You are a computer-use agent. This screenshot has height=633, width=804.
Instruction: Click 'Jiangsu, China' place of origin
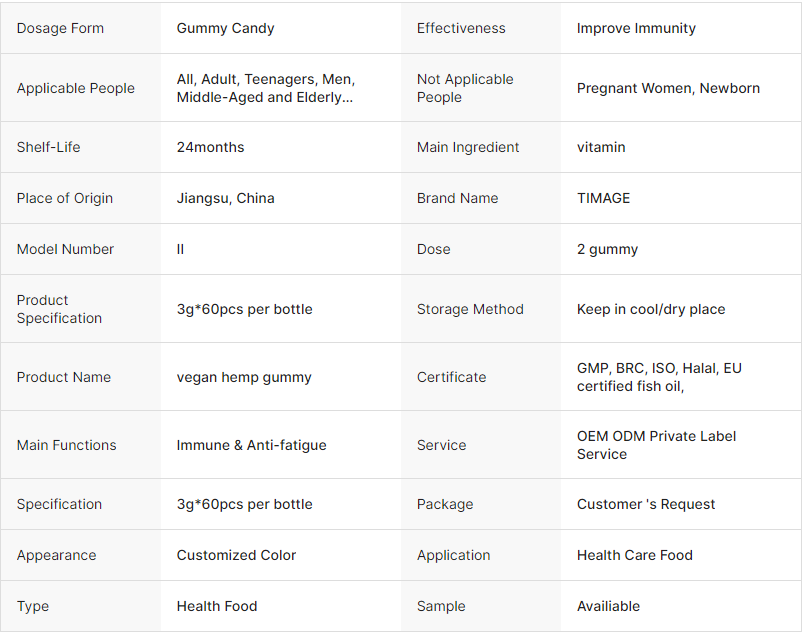point(225,198)
